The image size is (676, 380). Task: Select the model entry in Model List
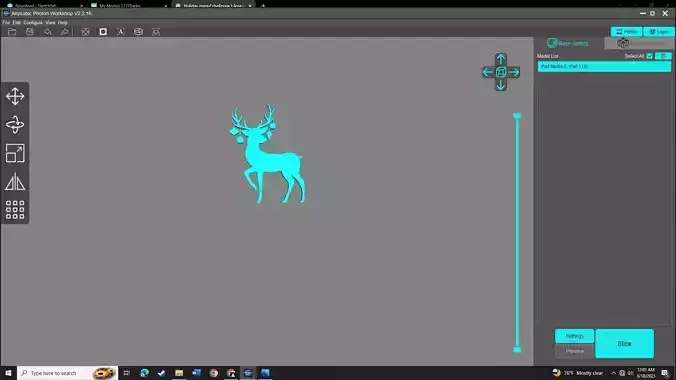tap(604, 66)
